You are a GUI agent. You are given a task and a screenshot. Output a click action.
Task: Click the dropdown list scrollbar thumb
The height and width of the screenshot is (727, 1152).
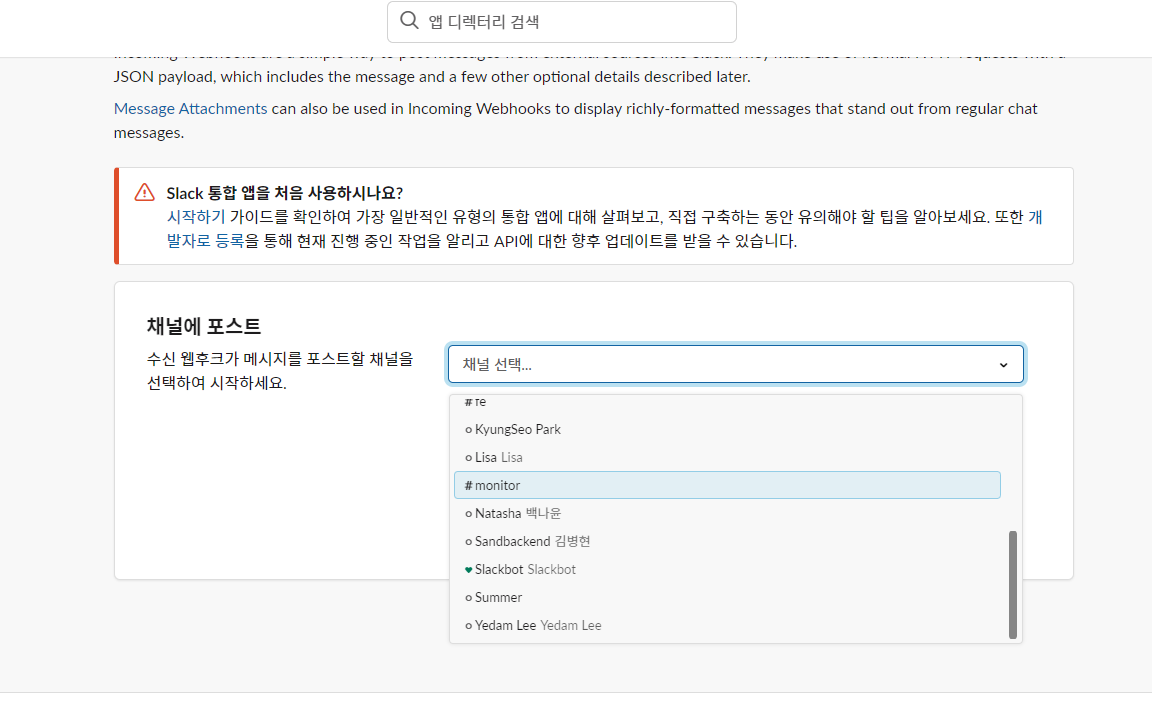click(1012, 585)
